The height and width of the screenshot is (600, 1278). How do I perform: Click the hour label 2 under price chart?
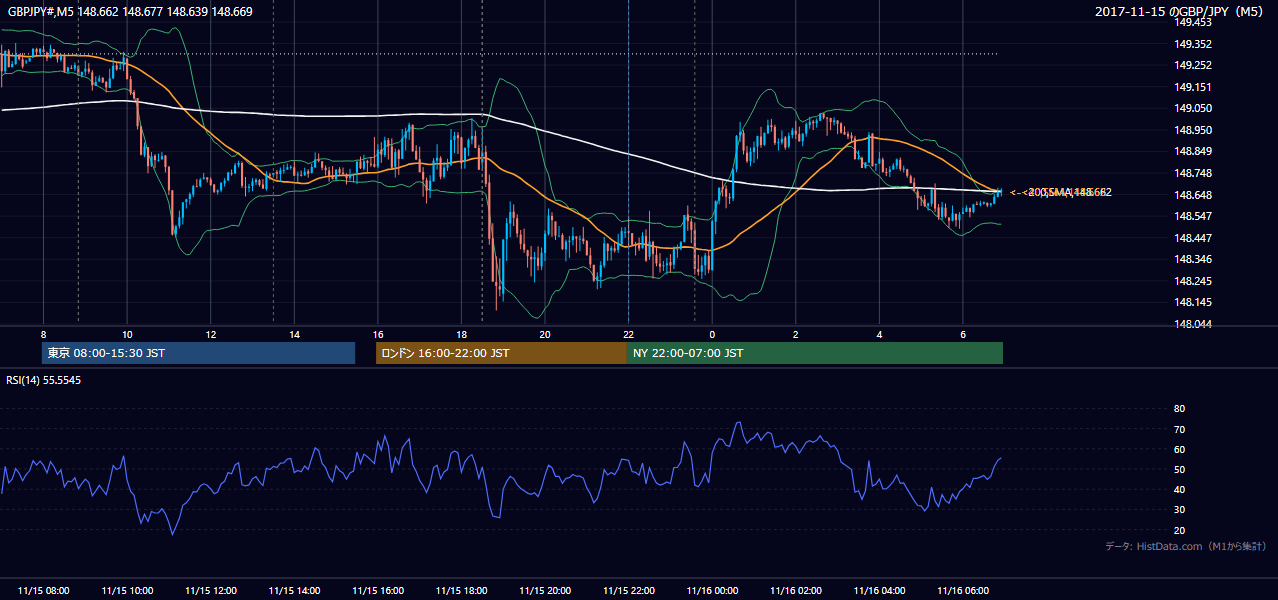pos(796,334)
